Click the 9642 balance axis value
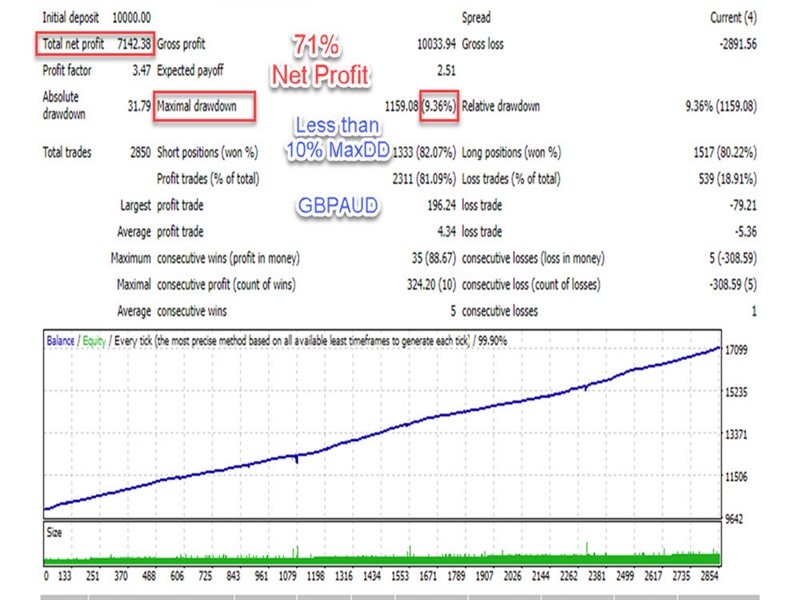The width and height of the screenshot is (800, 600). [734, 519]
